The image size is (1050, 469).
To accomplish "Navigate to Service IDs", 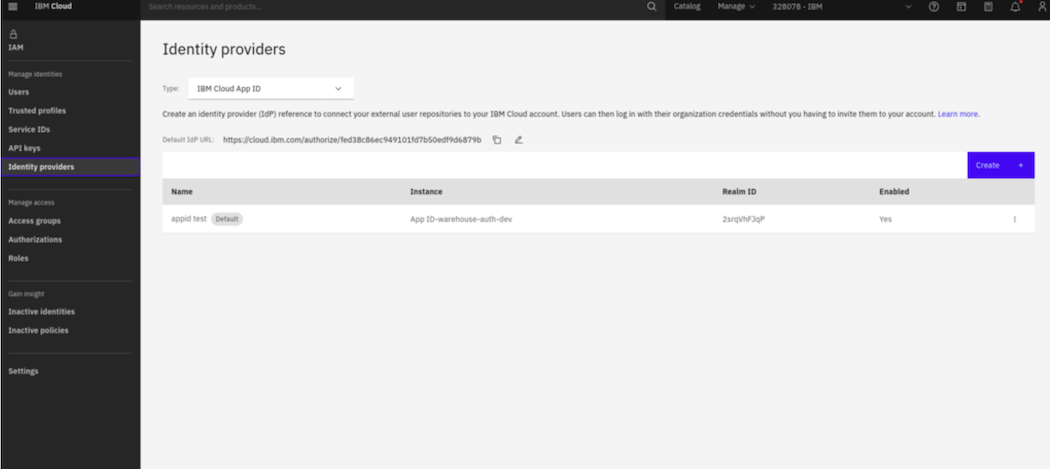I will (x=29, y=129).
